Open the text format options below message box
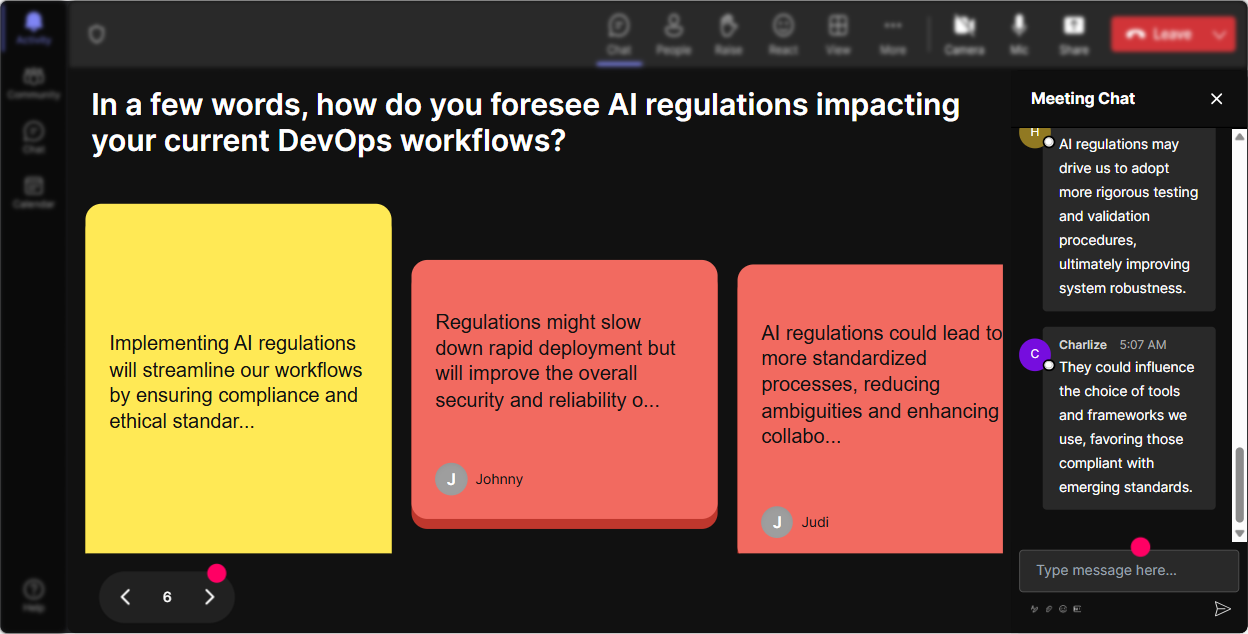The image size is (1248, 634). pos(1035,609)
